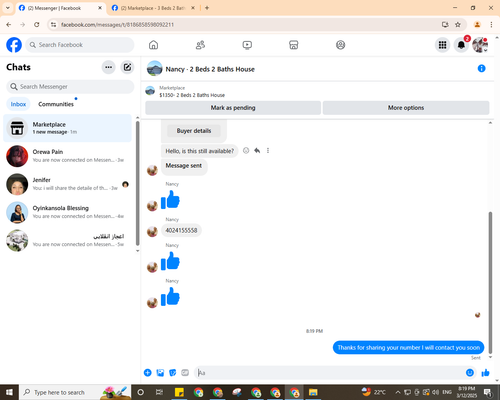Image resolution: width=500 pixels, height=400 pixels.
Task: Open the Oyinkansola Blessing conversation
Action: click(67, 212)
